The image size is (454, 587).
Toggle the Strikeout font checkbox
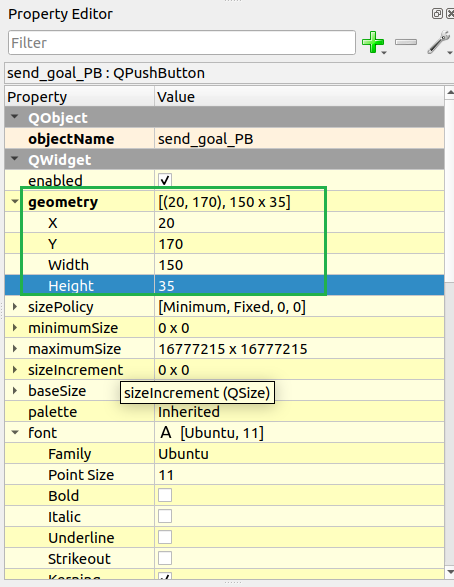coord(165,558)
